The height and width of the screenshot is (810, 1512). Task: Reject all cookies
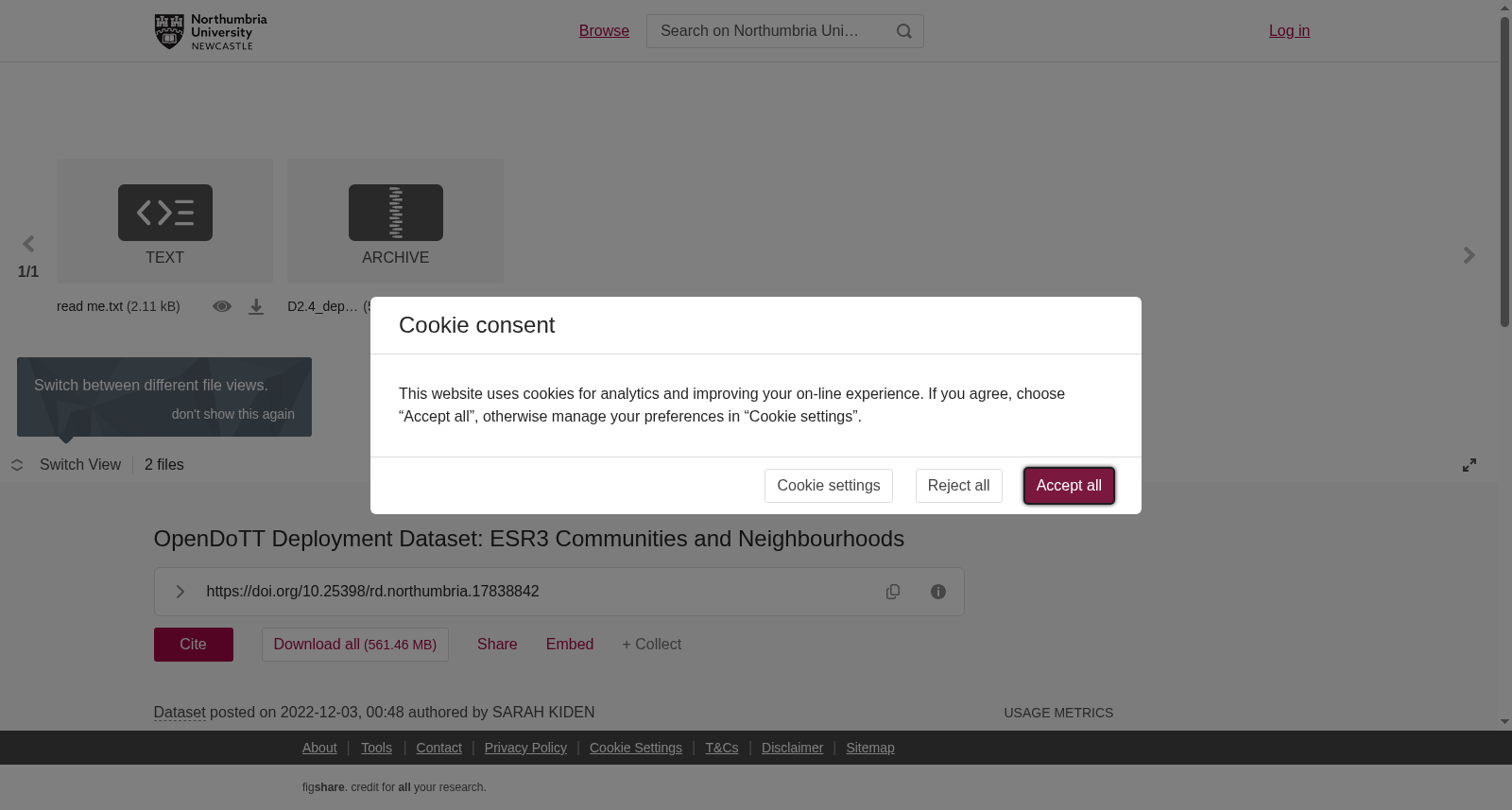coord(959,486)
